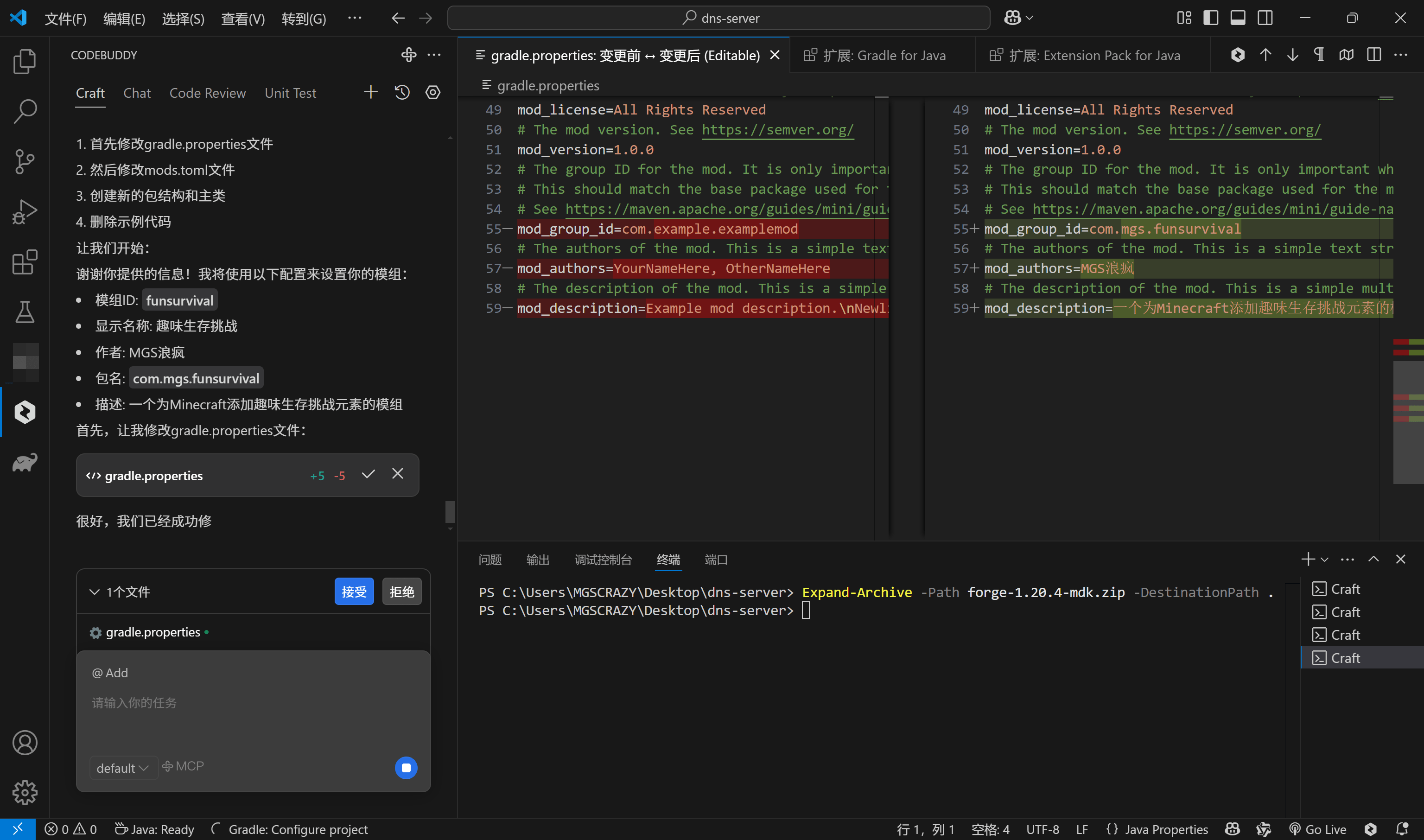Viewport: 1424px width, 840px height.
Task: Collapse the 1个文件 changed files list
Action: point(95,592)
